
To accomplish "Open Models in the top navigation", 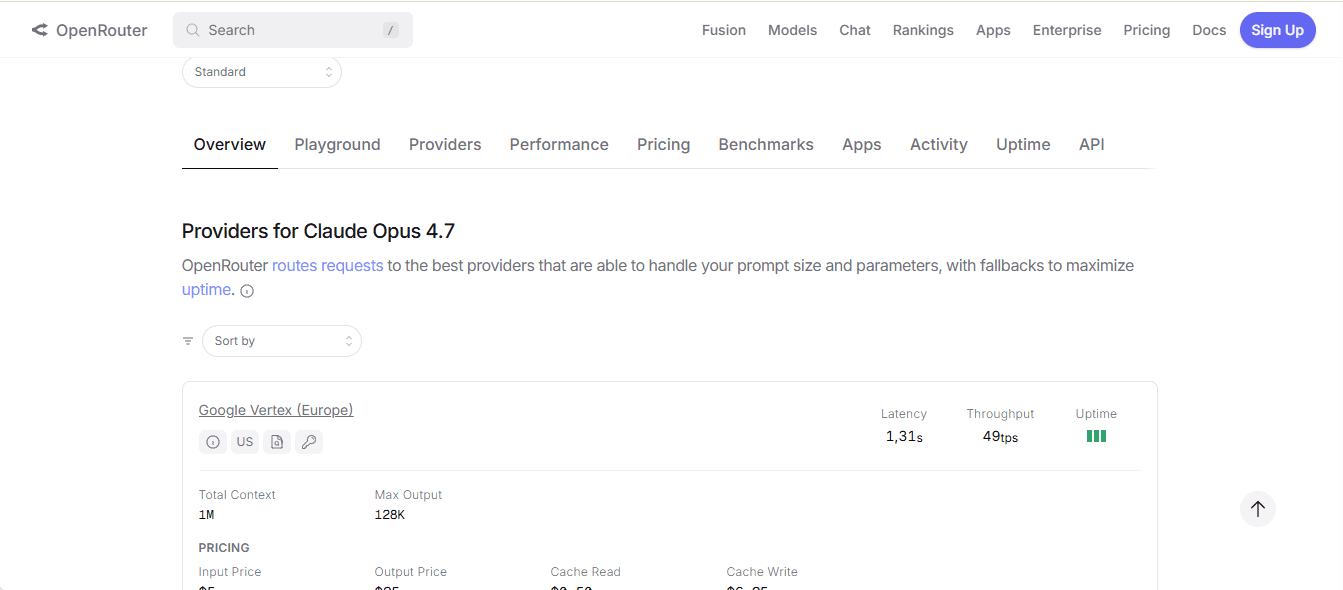I will (x=792, y=30).
